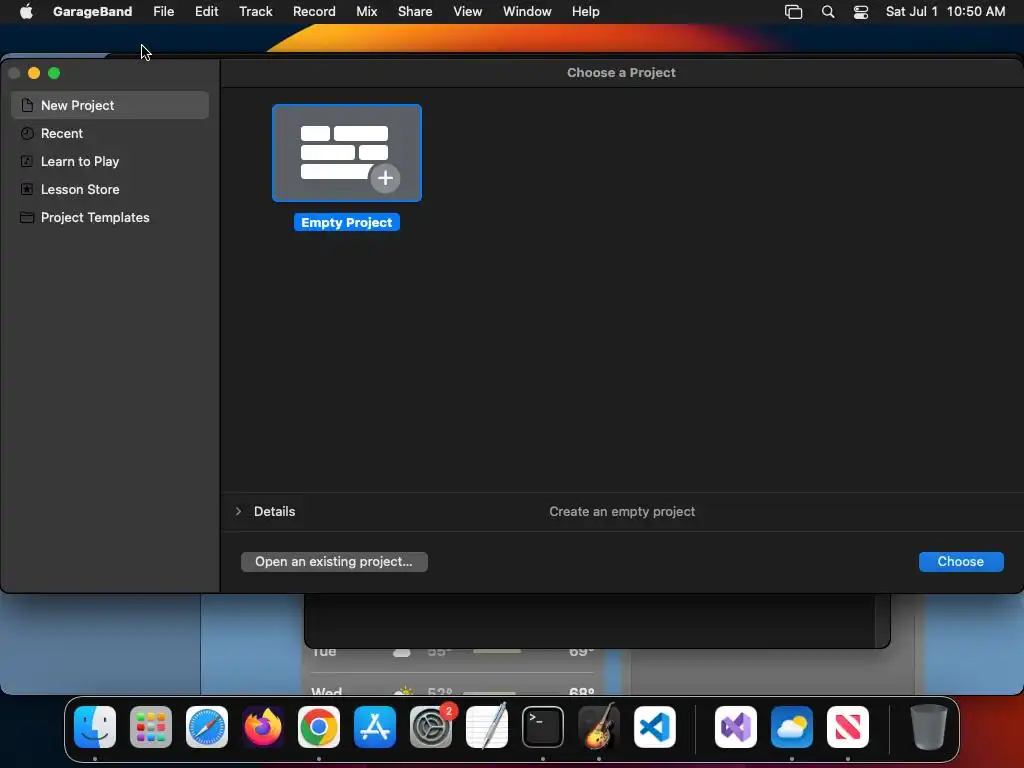Open the Help menu
1024x768 pixels.
585,12
